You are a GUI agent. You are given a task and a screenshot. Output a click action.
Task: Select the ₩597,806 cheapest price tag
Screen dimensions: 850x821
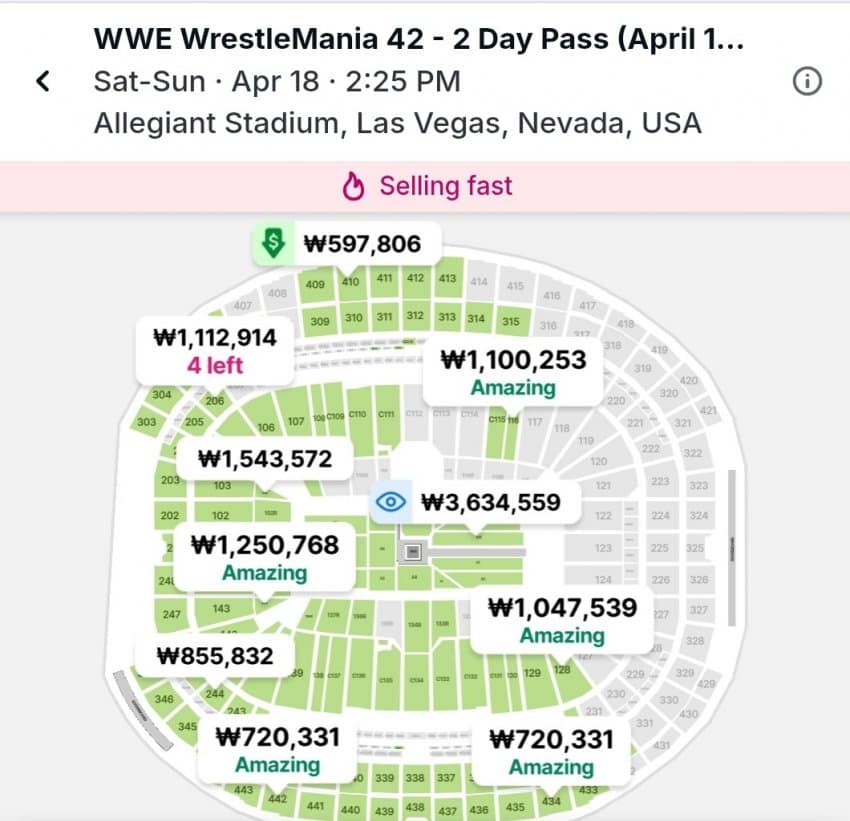363,243
